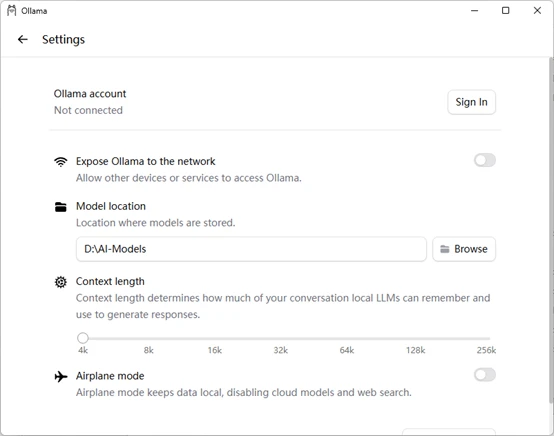Image resolution: width=554 pixels, height=436 pixels.
Task: Click the 'Expose Ollama to the network' label
Action: [146, 161]
